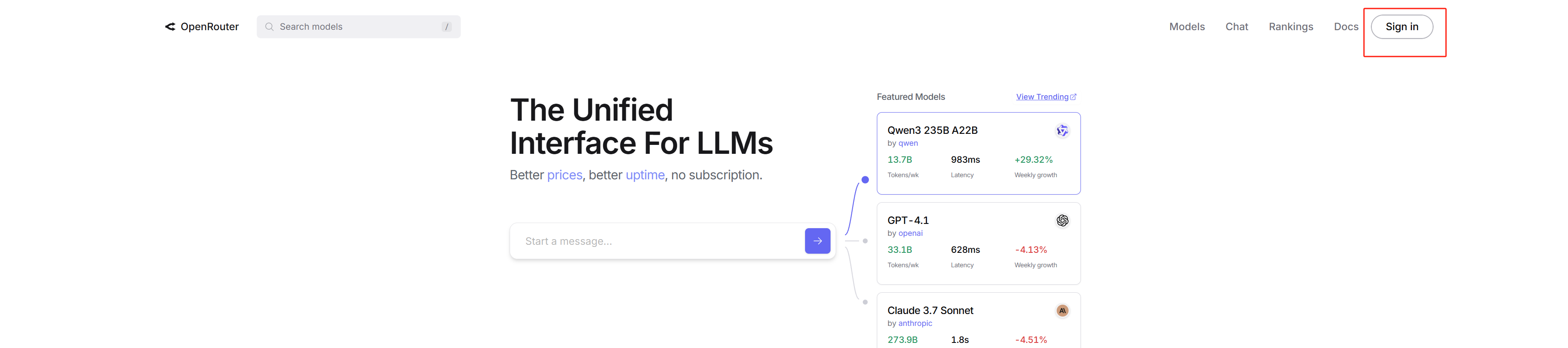Click the OpenAI logo icon on GPT-4.1 card
1568x348 pixels.
(x=1062, y=221)
